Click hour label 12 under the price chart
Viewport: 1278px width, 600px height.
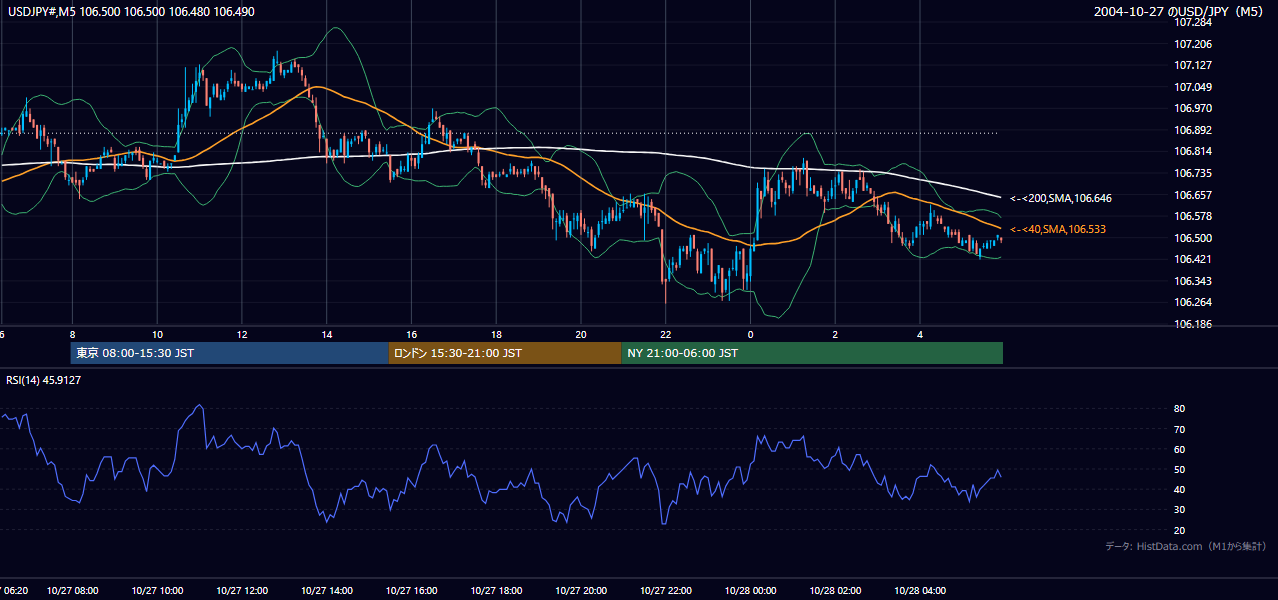pyautogui.click(x=242, y=334)
